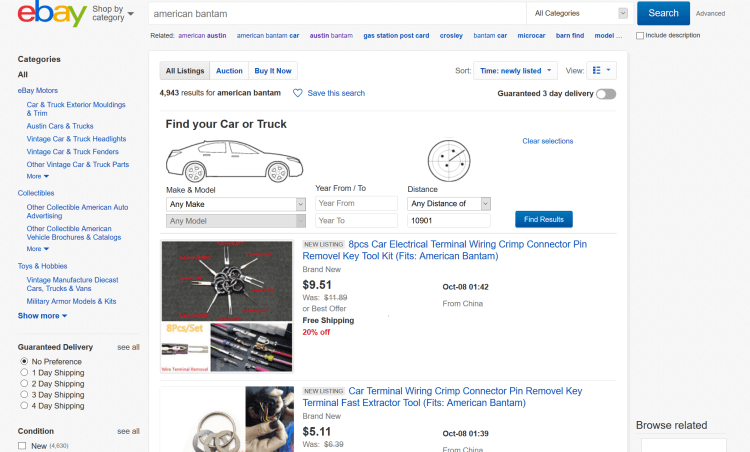Check the Include description checkbox
The height and width of the screenshot is (452, 750).
tap(640, 35)
